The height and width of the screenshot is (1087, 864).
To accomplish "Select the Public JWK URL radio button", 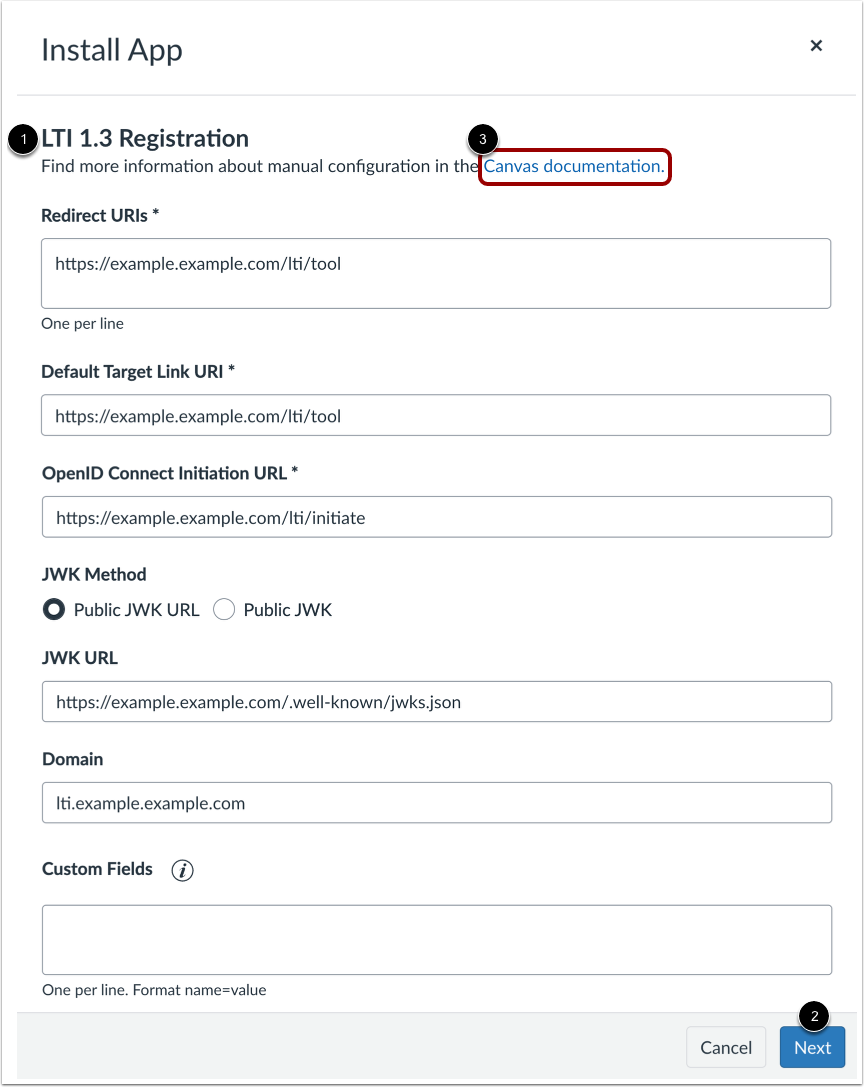I will (x=53, y=609).
